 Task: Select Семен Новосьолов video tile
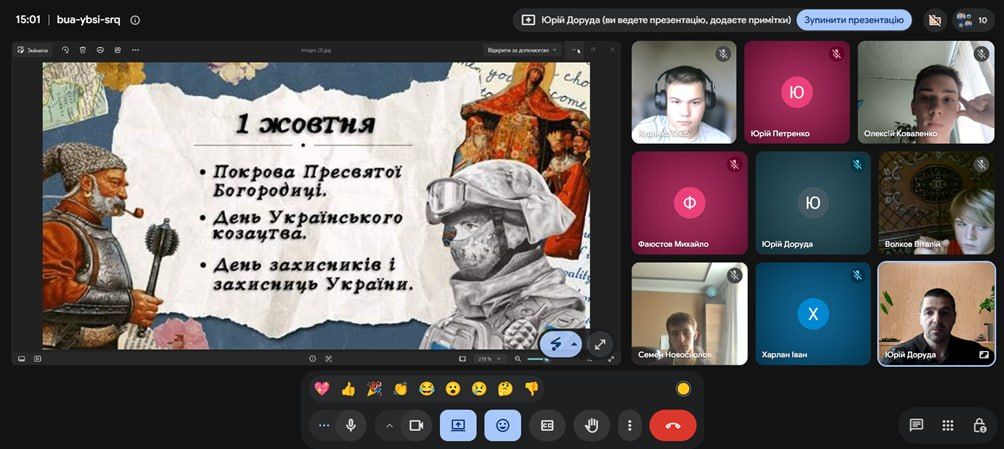[x=690, y=314]
